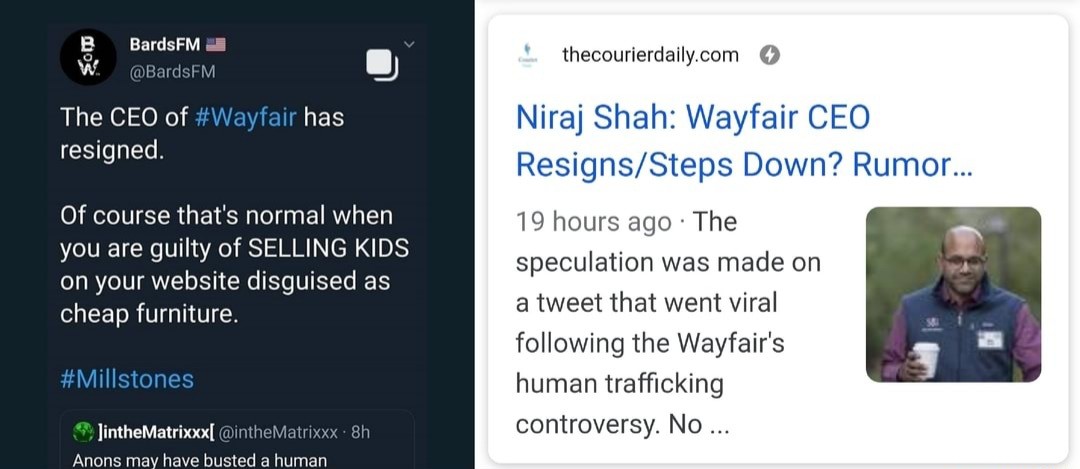Open the #Millstones hashtag
This screenshot has width=1080, height=469.
pyautogui.click(x=127, y=379)
